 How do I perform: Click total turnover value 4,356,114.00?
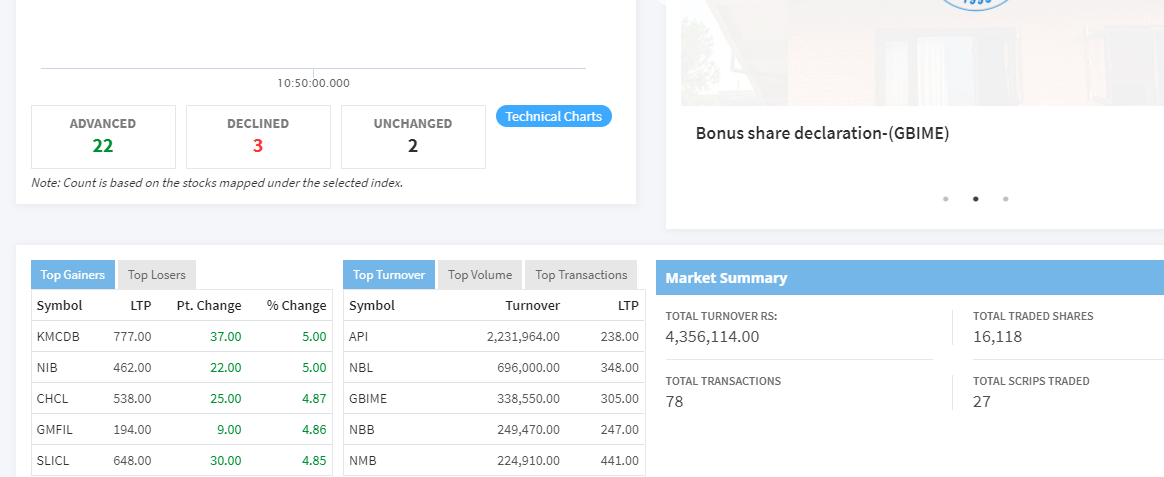713,337
